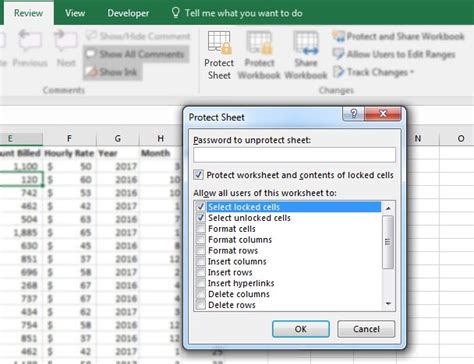Image resolution: width=474 pixels, height=364 pixels.
Task: Check the Delete columns option
Action: (x=201, y=294)
